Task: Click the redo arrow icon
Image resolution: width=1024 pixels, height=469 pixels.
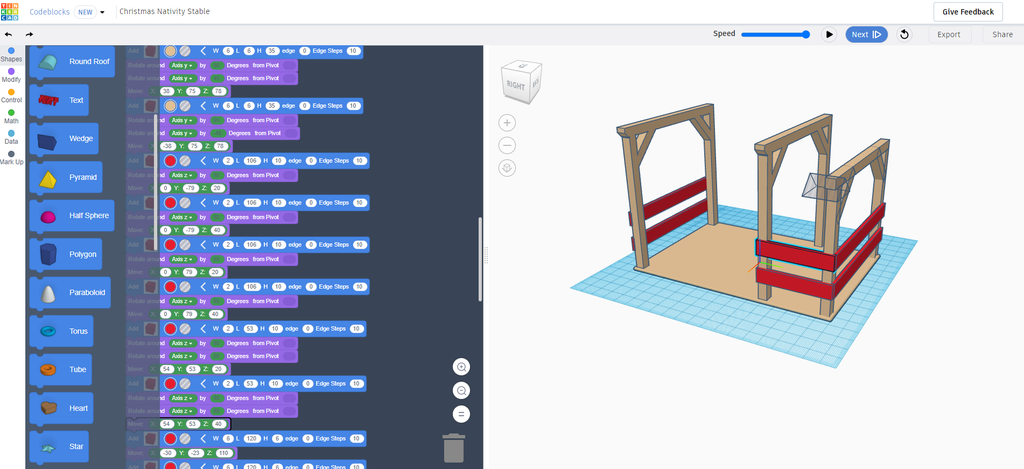Action: point(30,34)
